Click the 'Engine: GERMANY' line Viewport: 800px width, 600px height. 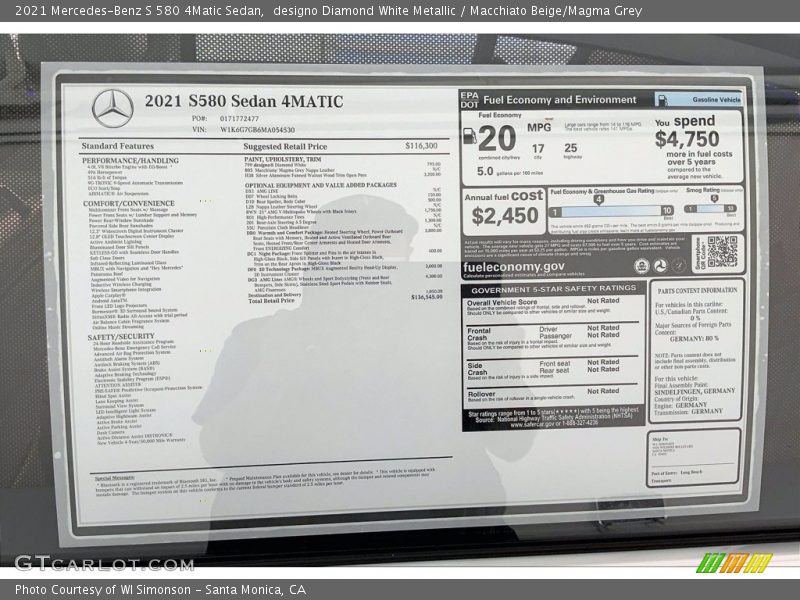tap(681, 405)
